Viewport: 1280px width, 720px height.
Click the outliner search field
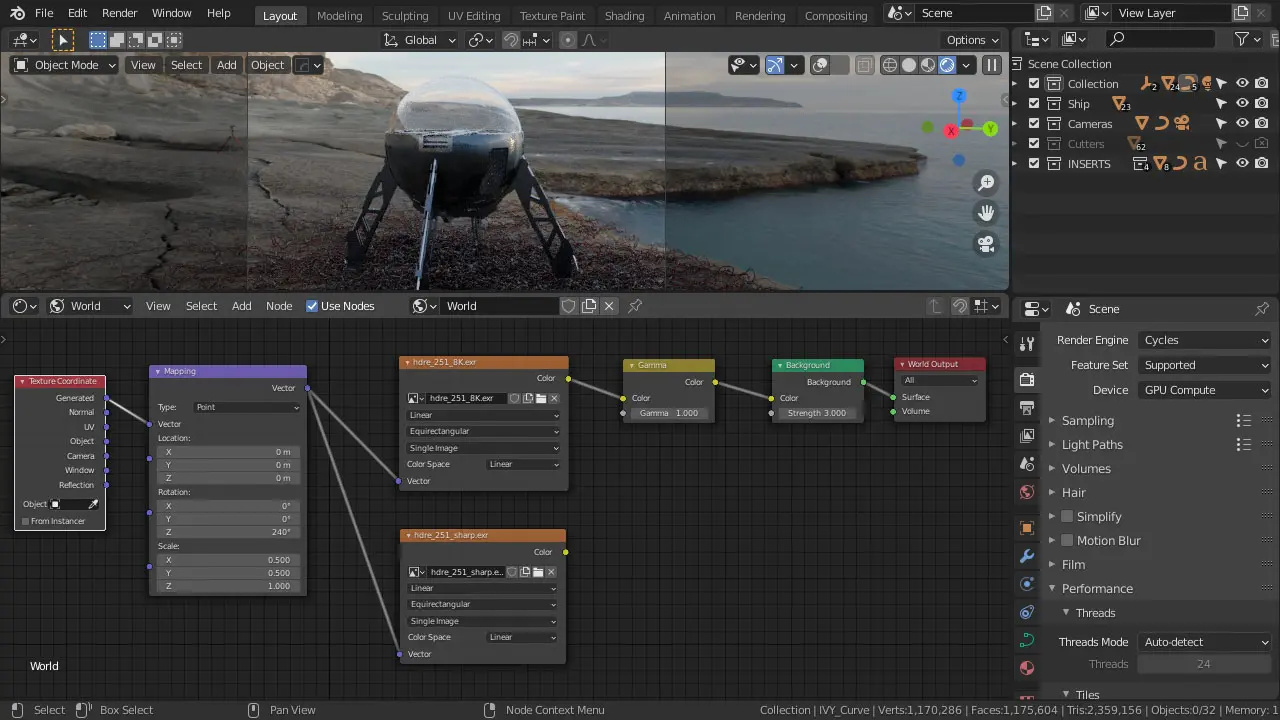[x=1160, y=39]
